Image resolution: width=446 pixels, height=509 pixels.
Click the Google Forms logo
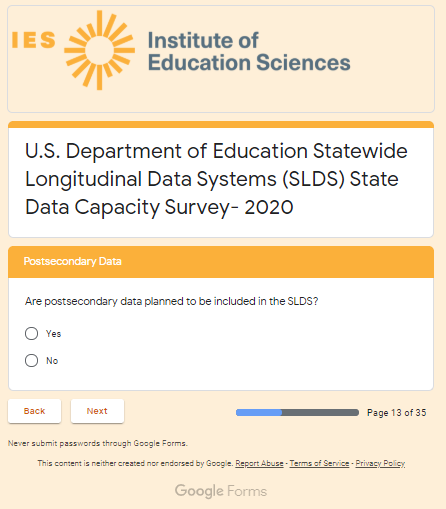(x=221, y=491)
